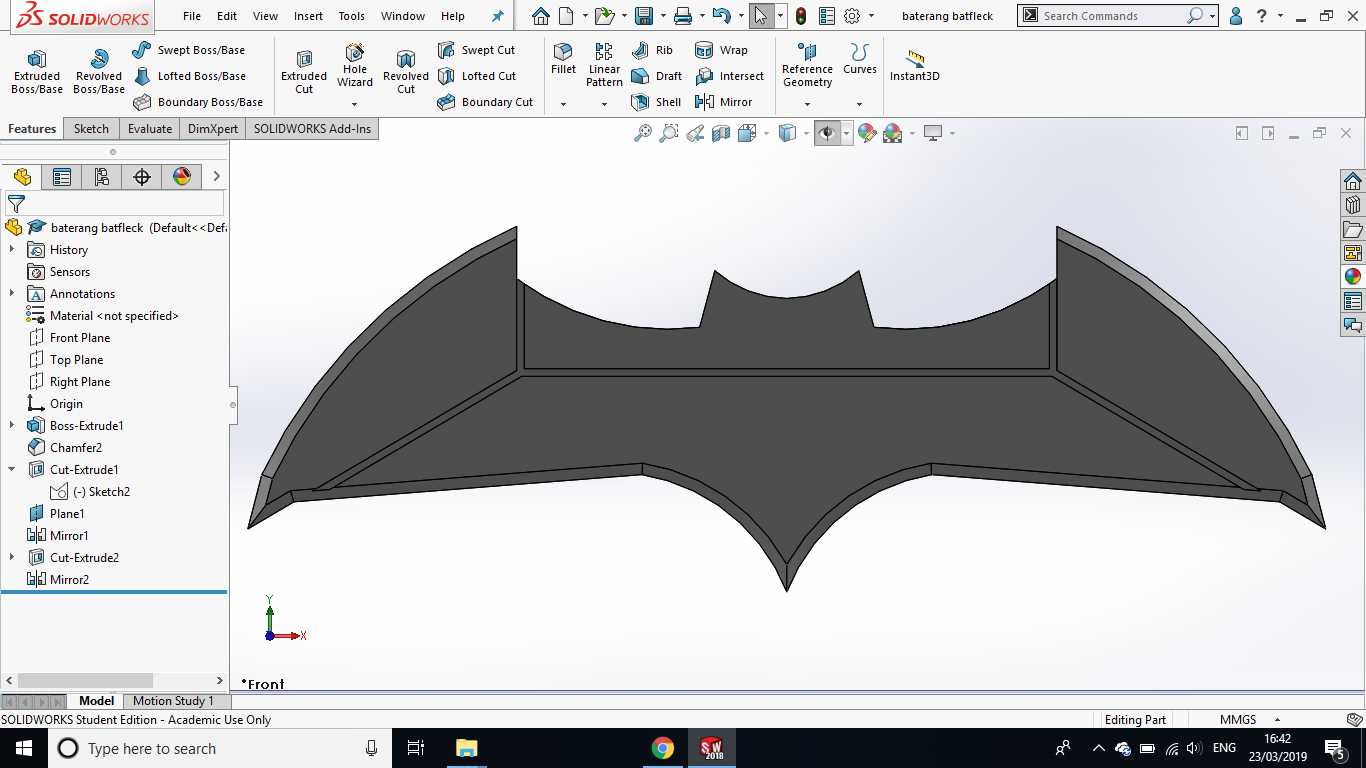Click the Search Commands input field
Viewport: 1366px width, 768px height.
pyautogui.click(x=1112, y=16)
